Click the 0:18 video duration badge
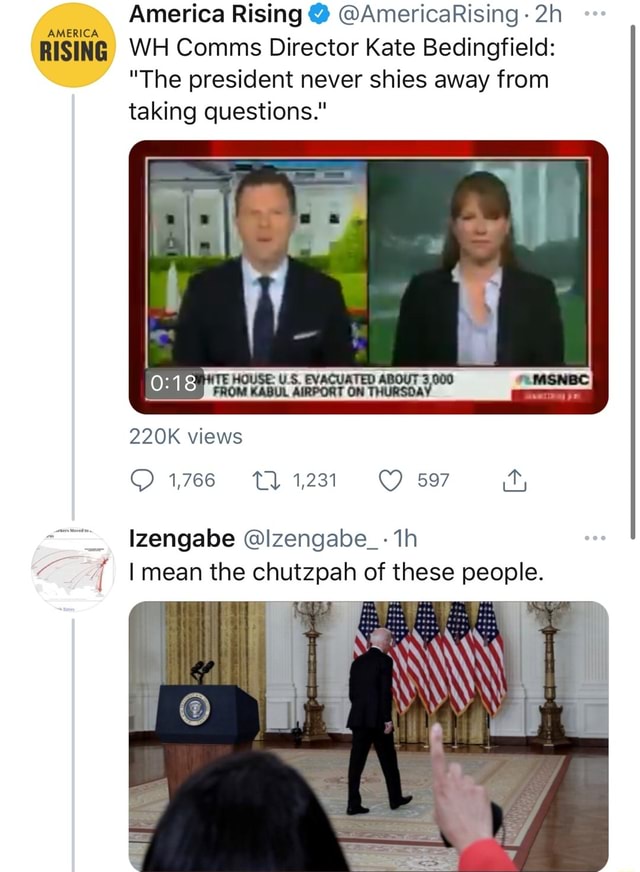The width and height of the screenshot is (640, 872). [x=167, y=383]
